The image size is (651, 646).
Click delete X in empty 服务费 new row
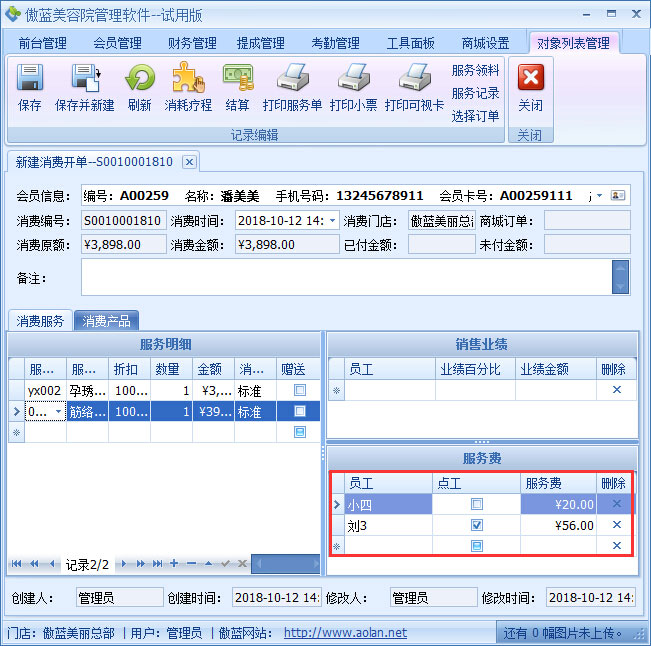click(617, 546)
